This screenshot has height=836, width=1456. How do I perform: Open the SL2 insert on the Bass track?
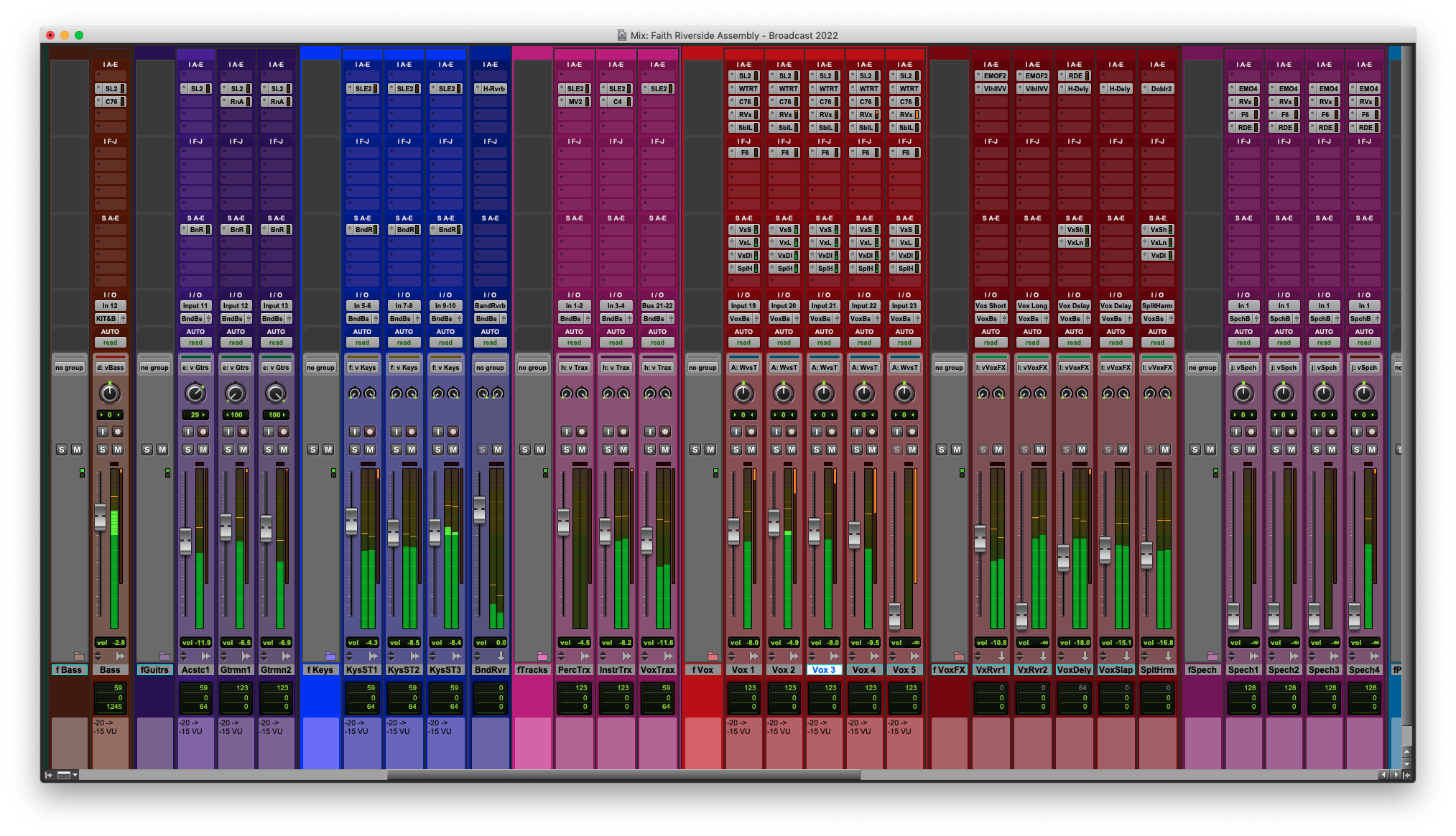click(x=111, y=88)
